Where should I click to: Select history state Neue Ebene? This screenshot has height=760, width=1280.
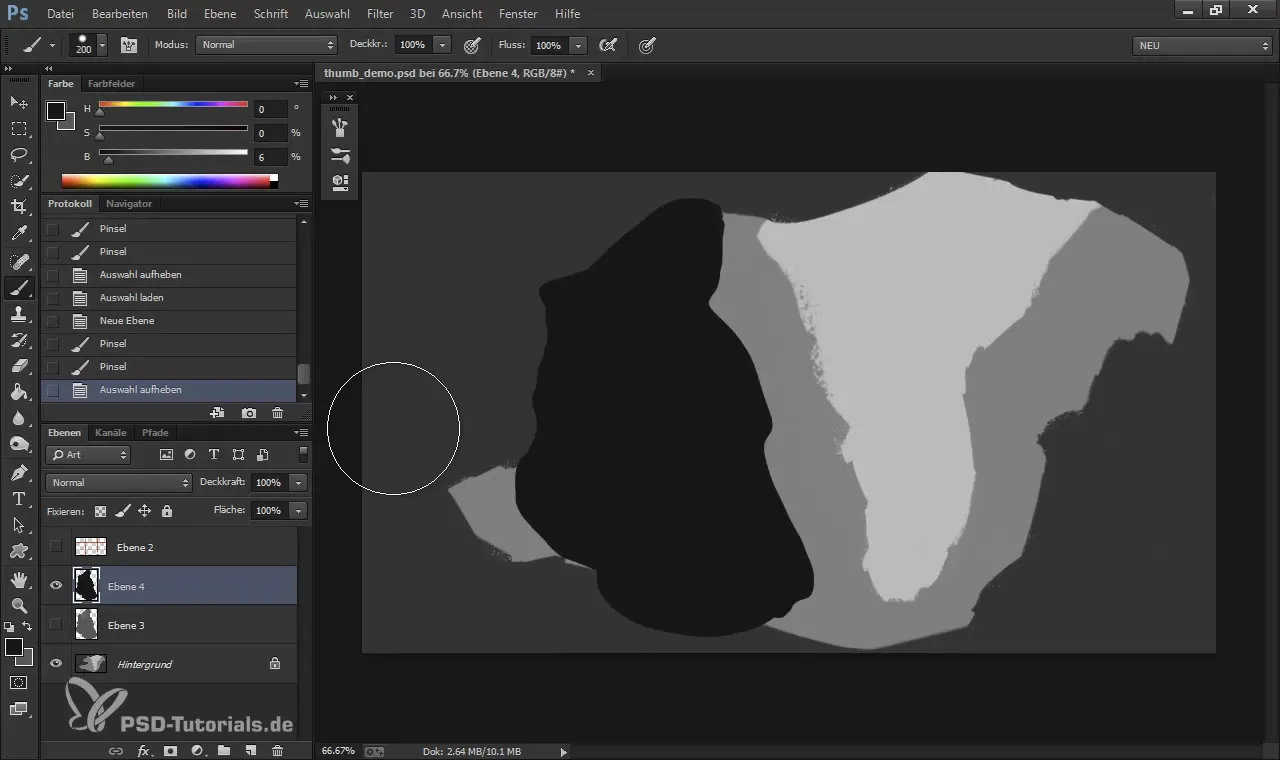(169, 321)
